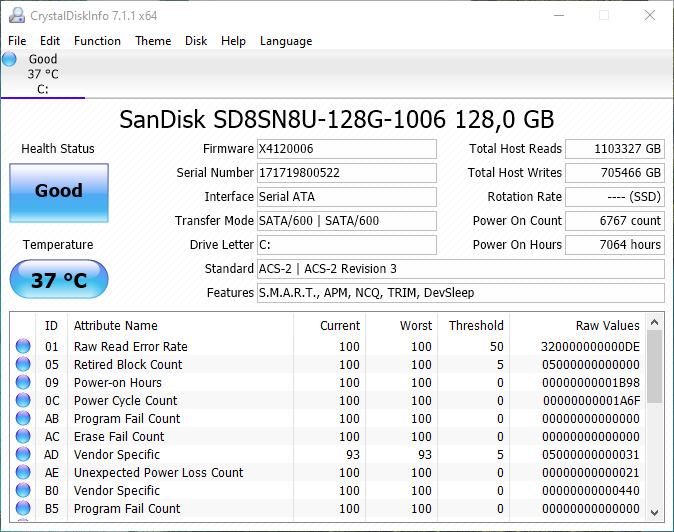Click the CrystalDiskInfo app icon in title bar
Image resolution: width=674 pixels, height=532 pixels.
click(15, 15)
